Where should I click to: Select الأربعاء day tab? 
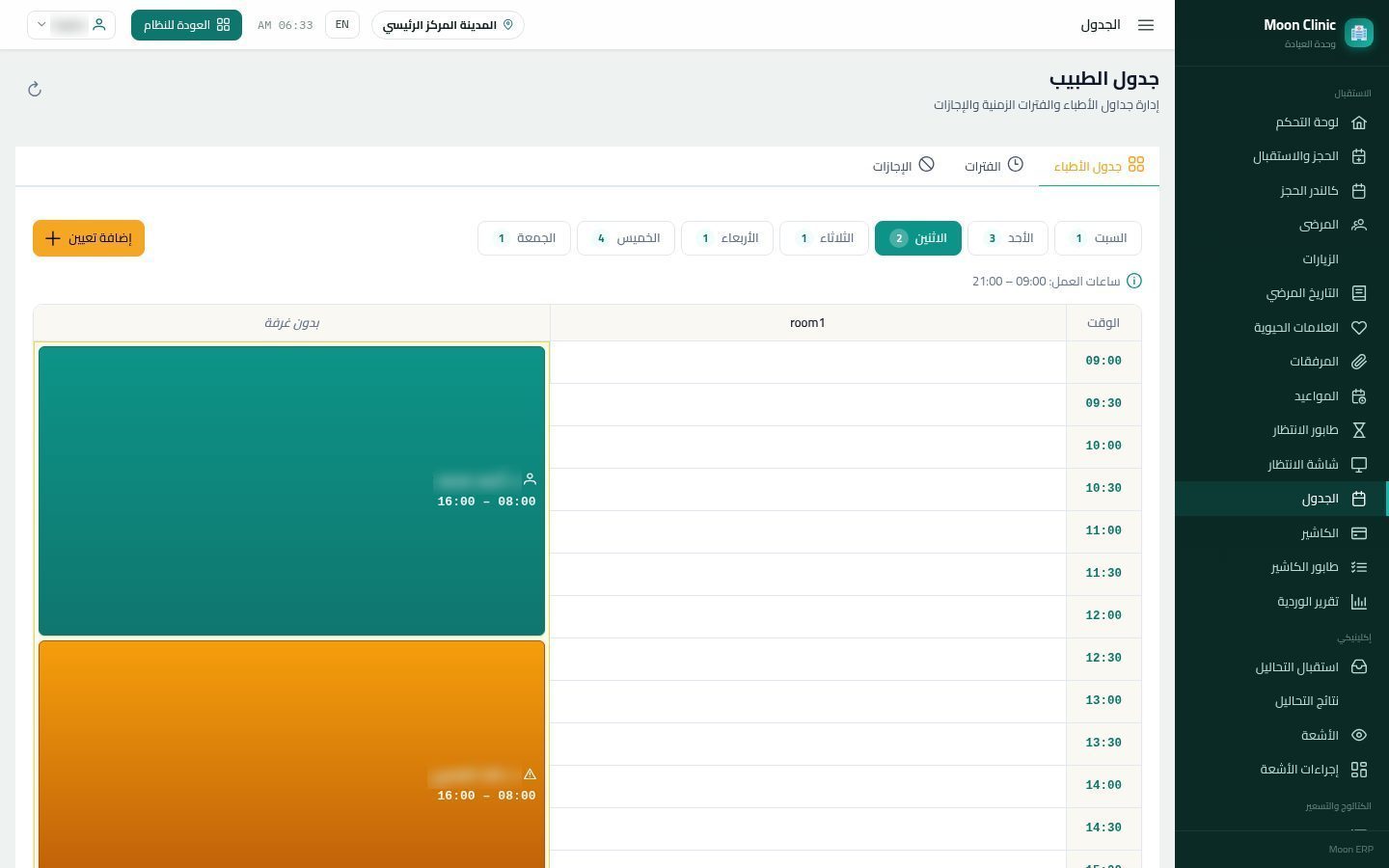(x=727, y=238)
